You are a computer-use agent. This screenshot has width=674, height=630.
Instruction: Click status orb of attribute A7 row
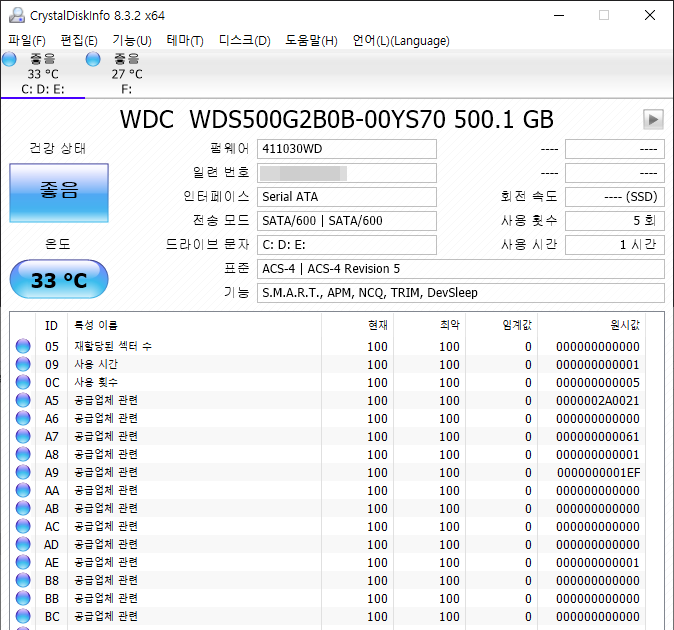pos(23,436)
